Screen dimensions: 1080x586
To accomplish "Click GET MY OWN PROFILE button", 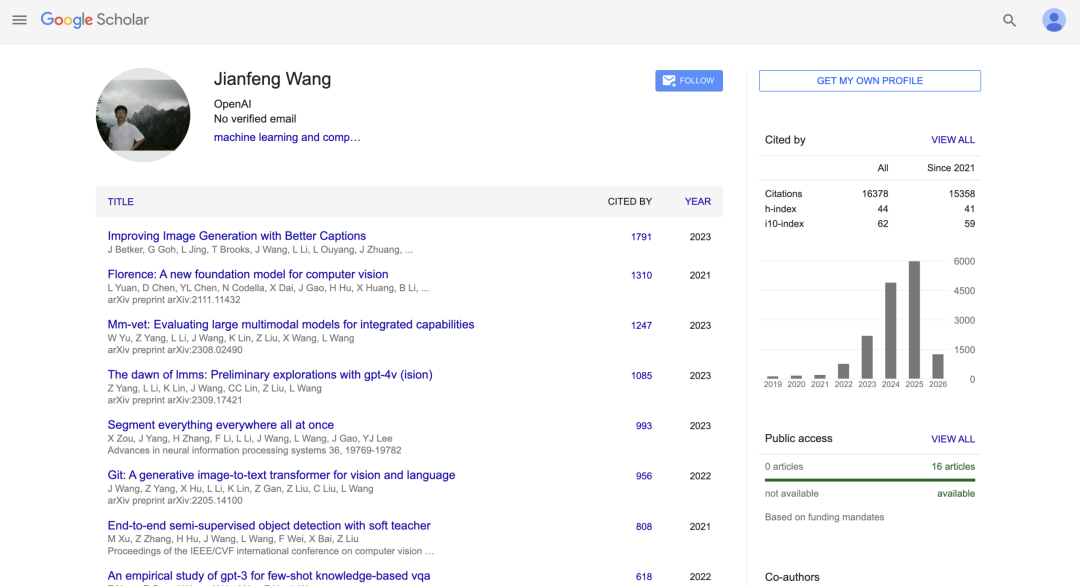I will pyautogui.click(x=869, y=80).
